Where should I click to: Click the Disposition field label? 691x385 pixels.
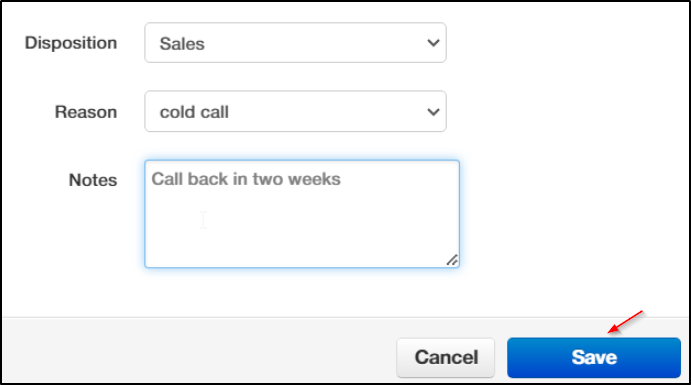71,43
